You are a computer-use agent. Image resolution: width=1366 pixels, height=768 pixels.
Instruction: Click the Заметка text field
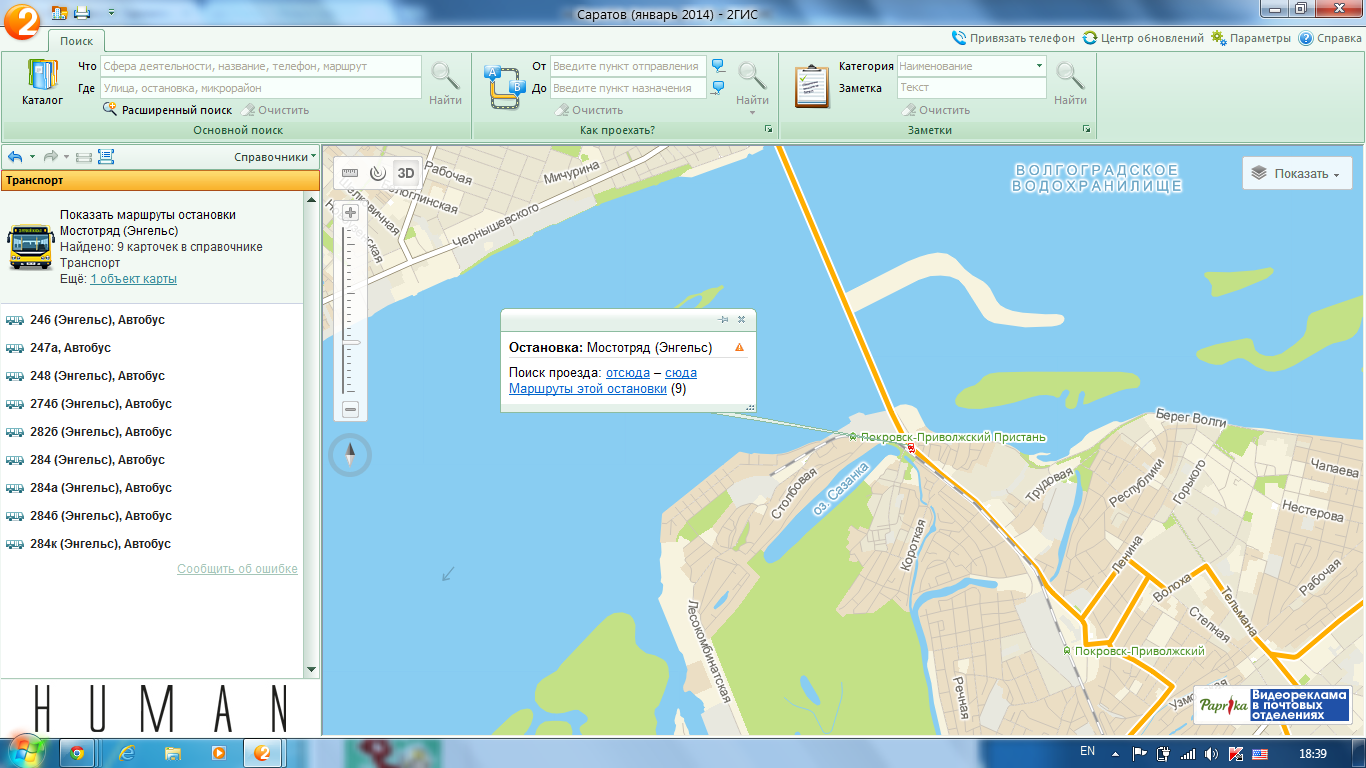click(971, 88)
